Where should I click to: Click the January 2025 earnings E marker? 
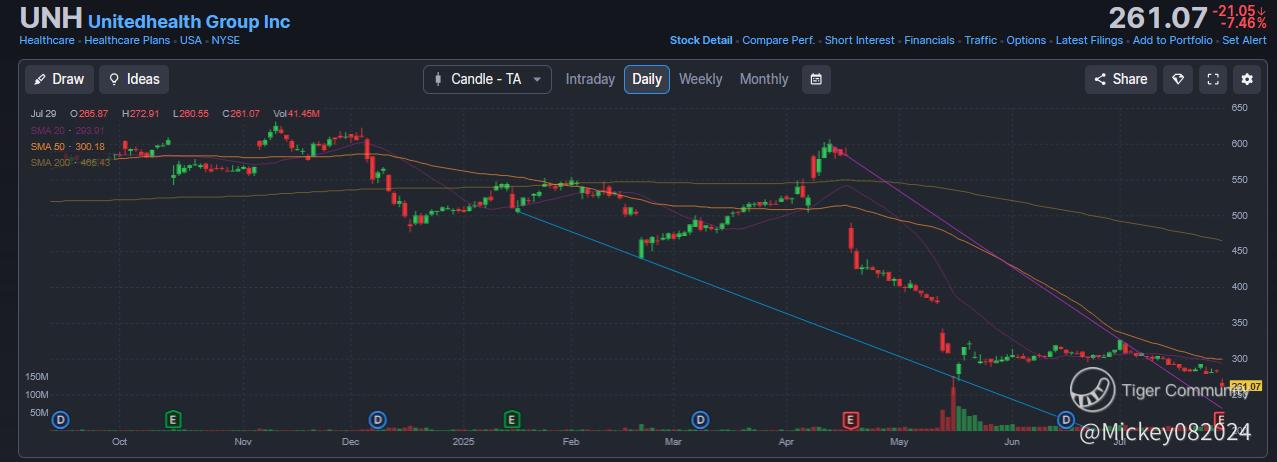(x=512, y=419)
